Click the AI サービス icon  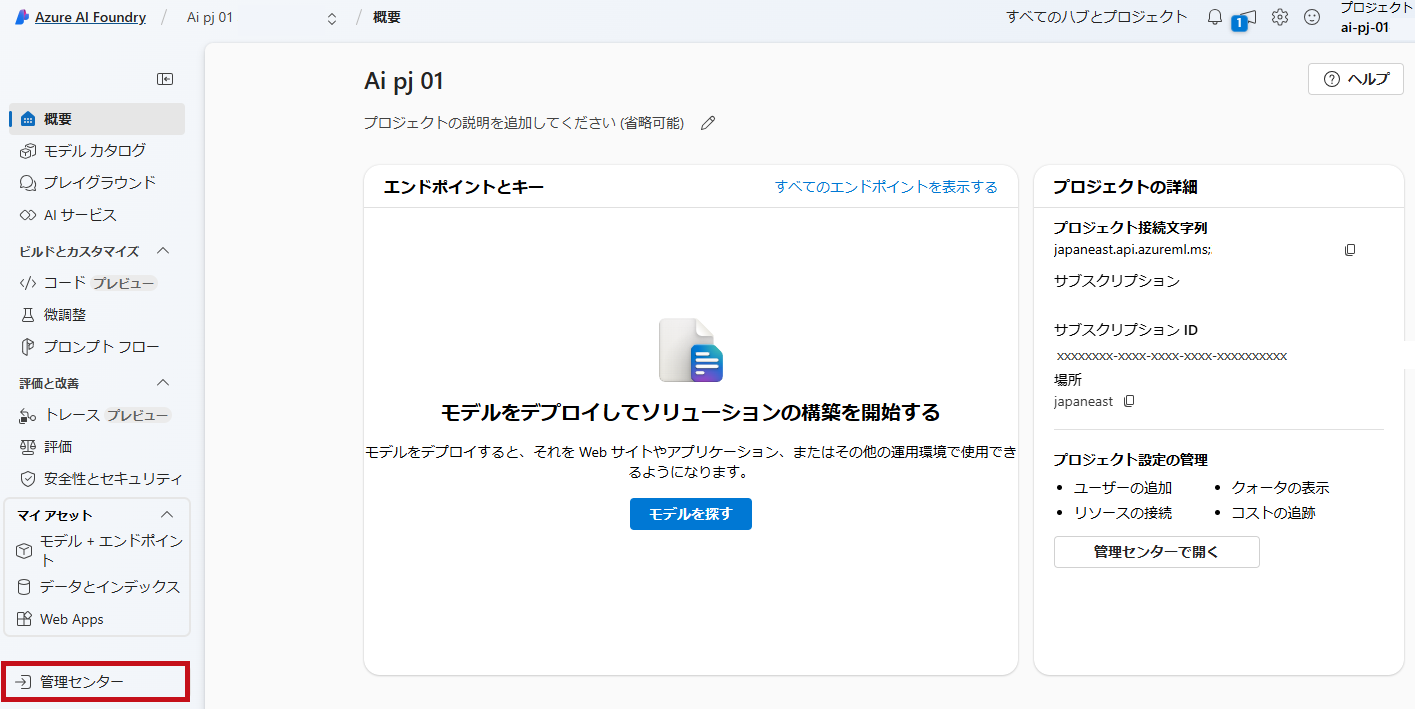tap(28, 215)
